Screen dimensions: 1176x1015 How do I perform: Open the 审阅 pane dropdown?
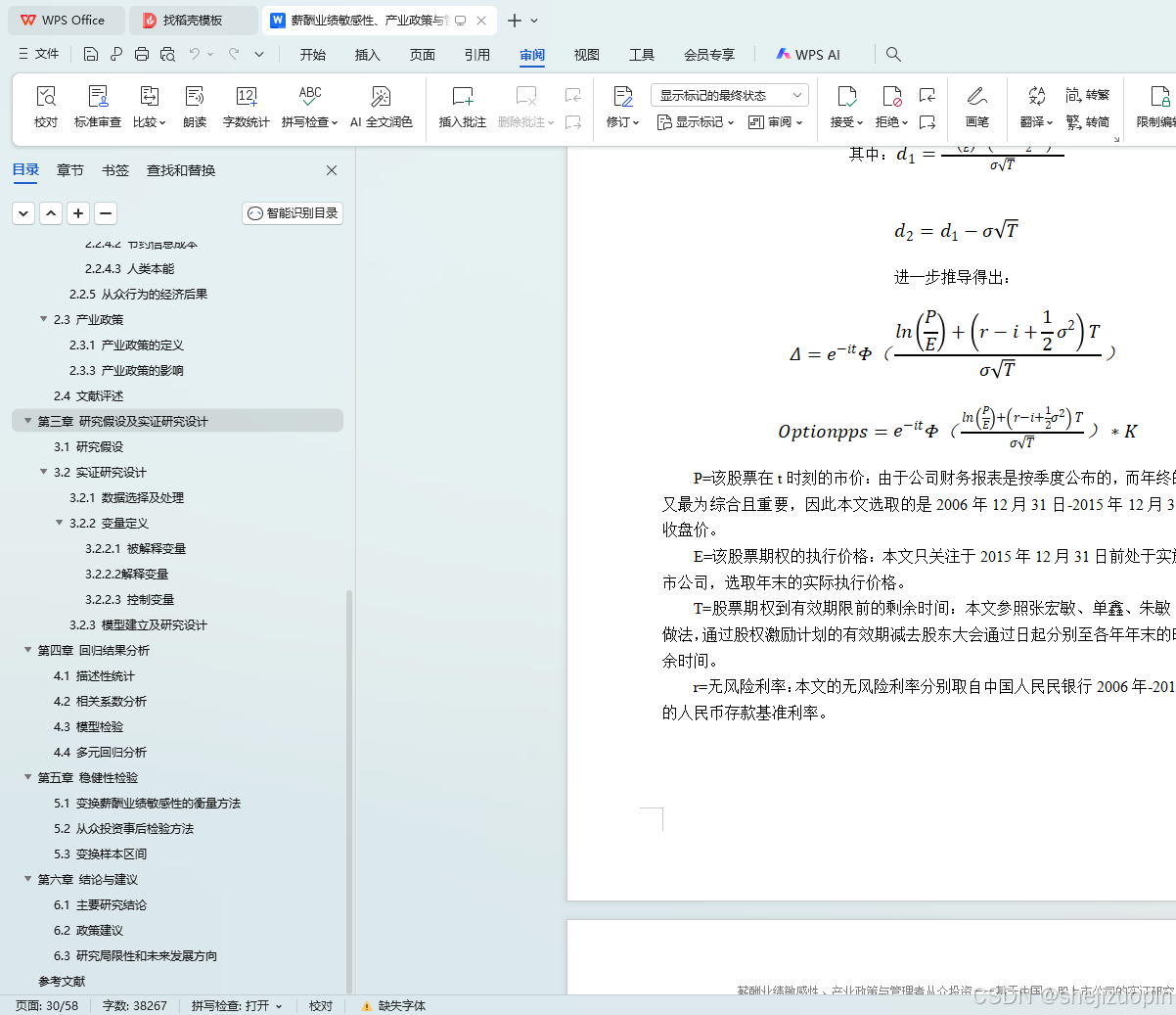tap(776, 122)
